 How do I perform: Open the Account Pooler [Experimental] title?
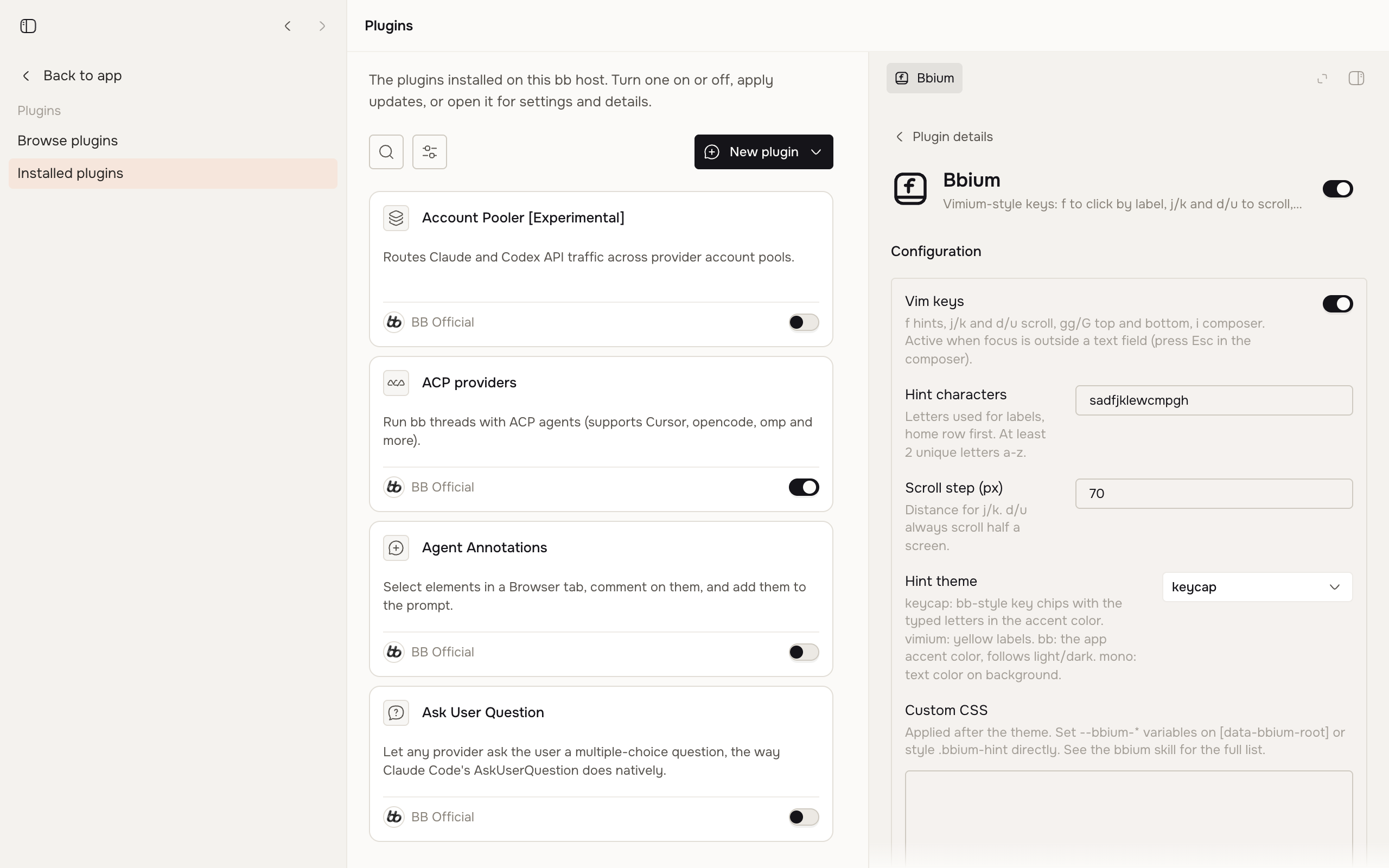[x=523, y=218]
